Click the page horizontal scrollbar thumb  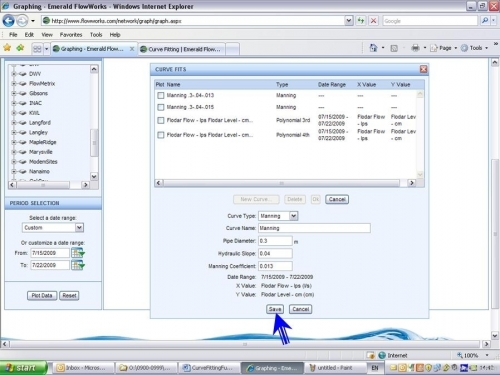[x=245, y=344]
